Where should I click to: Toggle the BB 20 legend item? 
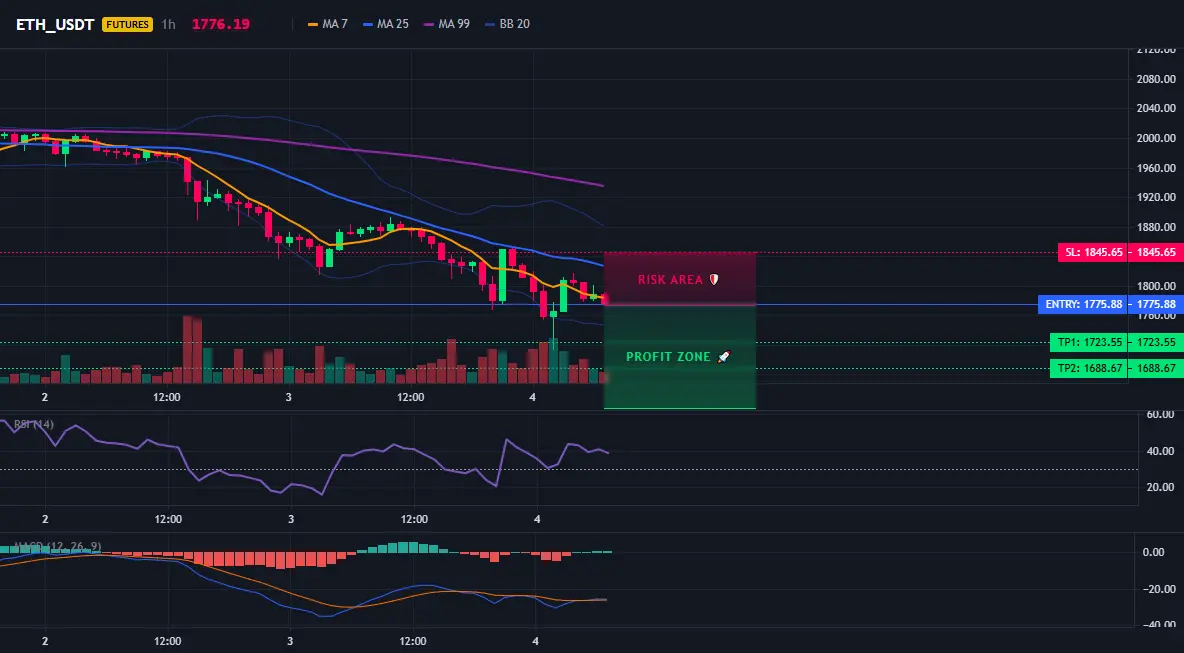click(x=507, y=24)
